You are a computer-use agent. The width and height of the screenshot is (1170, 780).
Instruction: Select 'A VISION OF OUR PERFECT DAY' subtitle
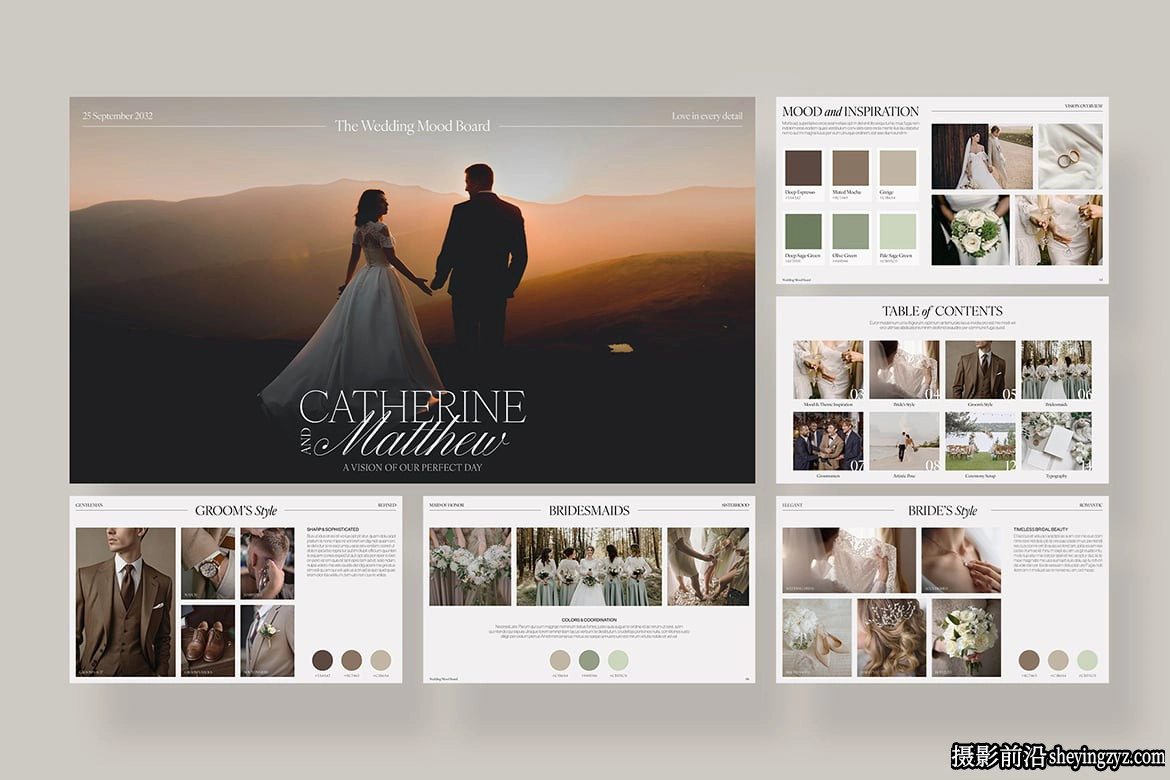pyautogui.click(x=412, y=467)
